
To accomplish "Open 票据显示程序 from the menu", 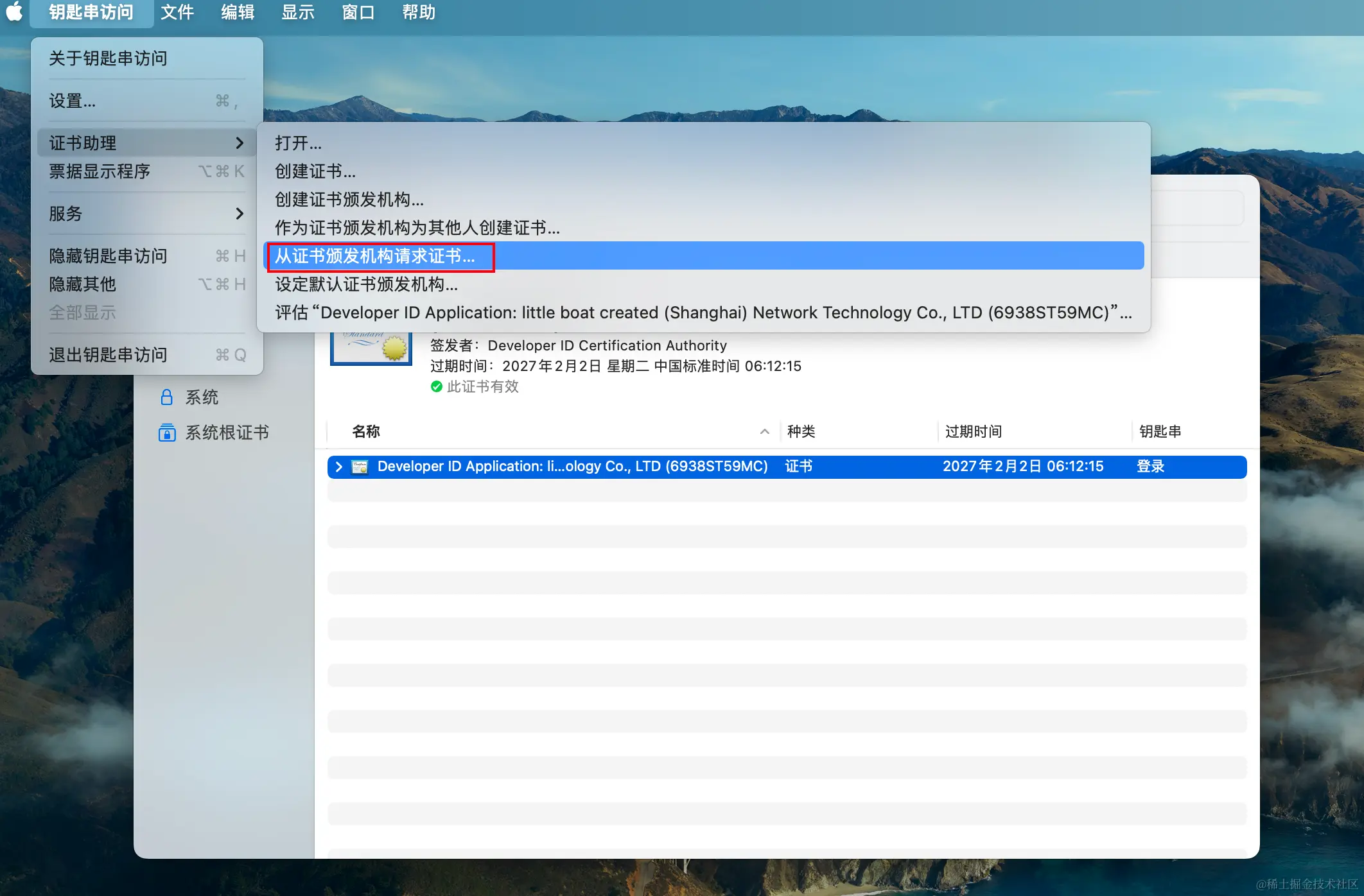I will click(100, 171).
